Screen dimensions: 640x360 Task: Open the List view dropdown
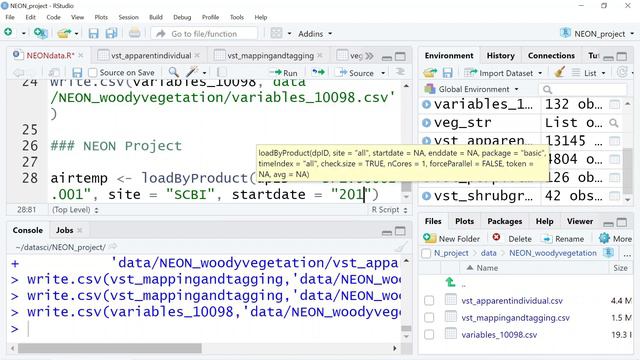point(588,73)
